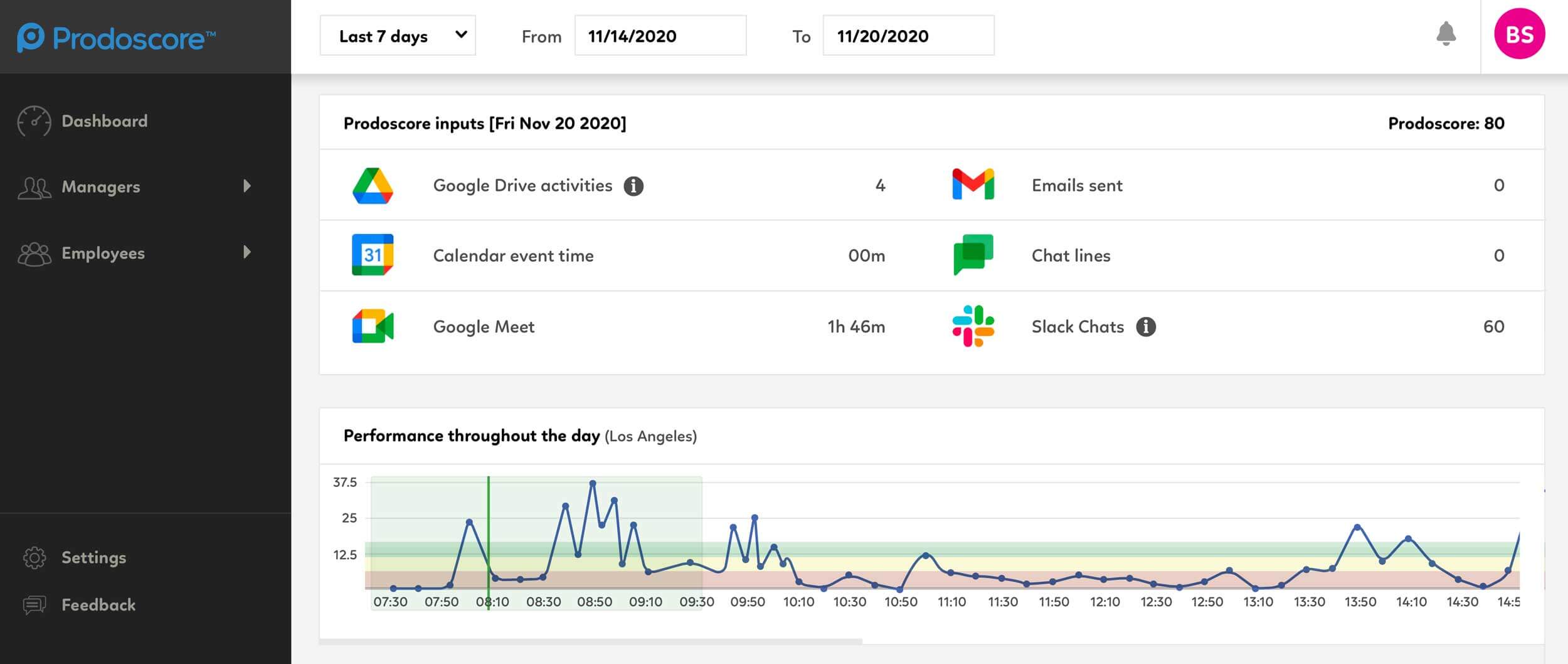Show info for Slack Chats

tap(1146, 326)
